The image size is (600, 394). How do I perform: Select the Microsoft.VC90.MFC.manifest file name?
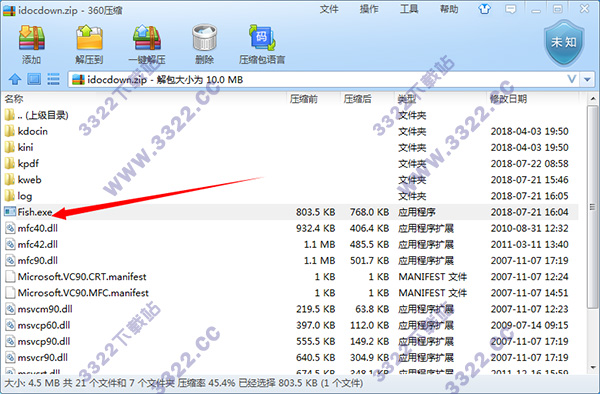83,293
